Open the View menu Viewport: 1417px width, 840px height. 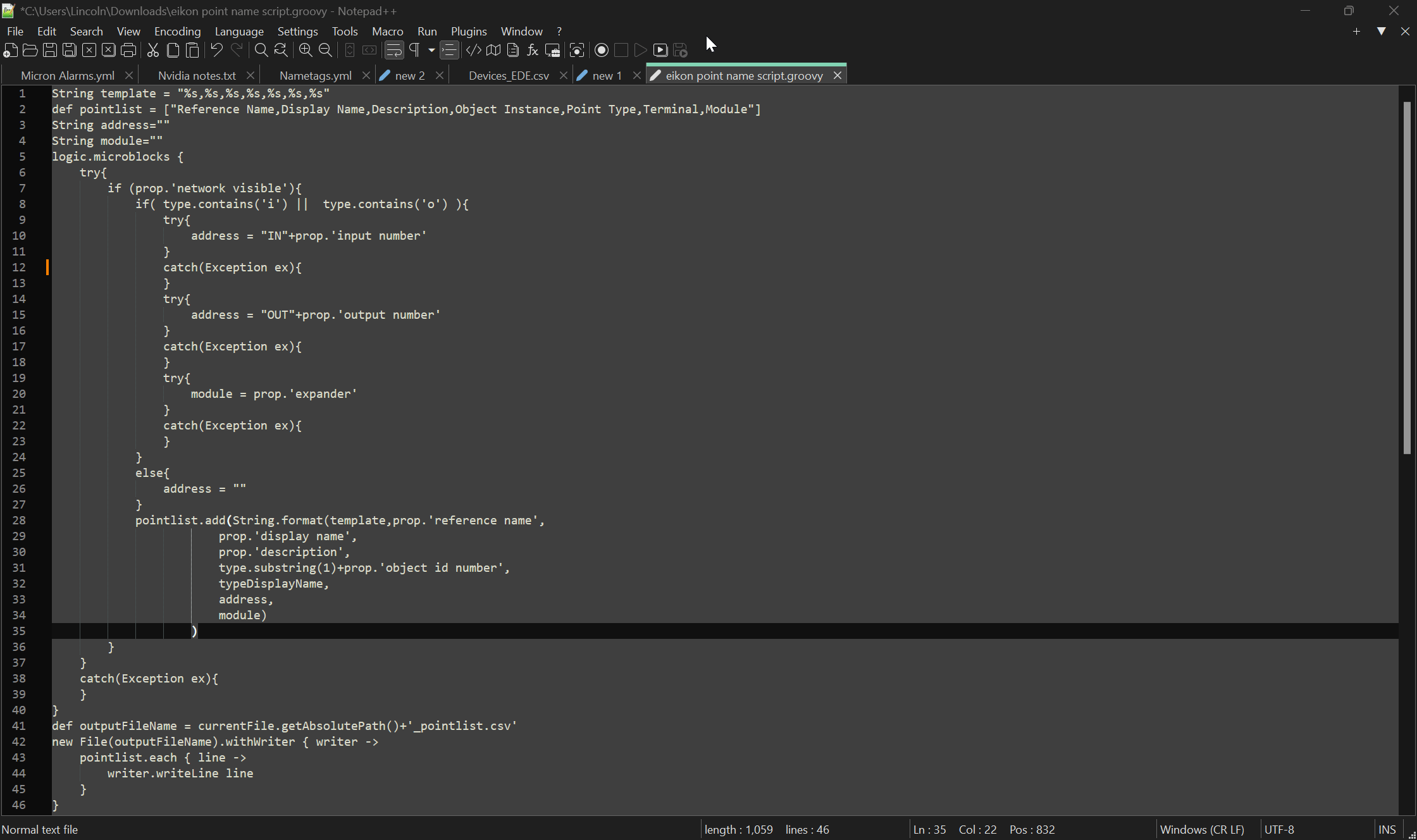128,31
